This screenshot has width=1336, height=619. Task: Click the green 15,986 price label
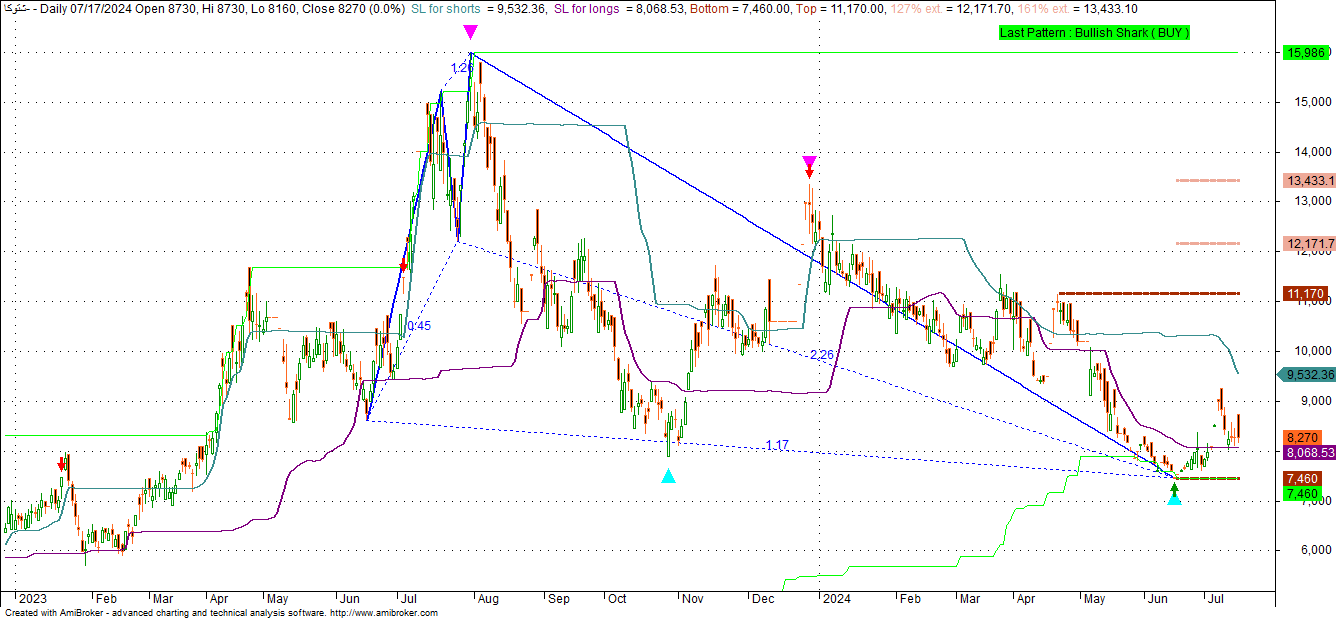(x=1304, y=53)
